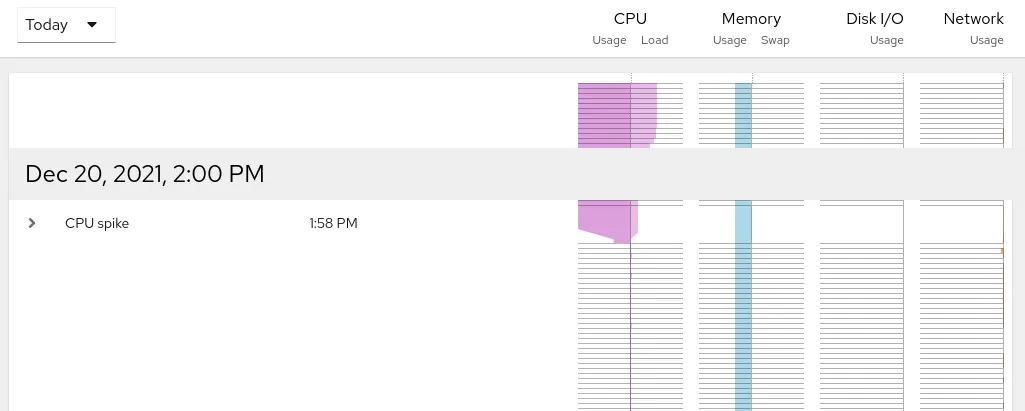The width and height of the screenshot is (1025, 411).
Task: Open the Today date range dropdown
Action: point(66,25)
